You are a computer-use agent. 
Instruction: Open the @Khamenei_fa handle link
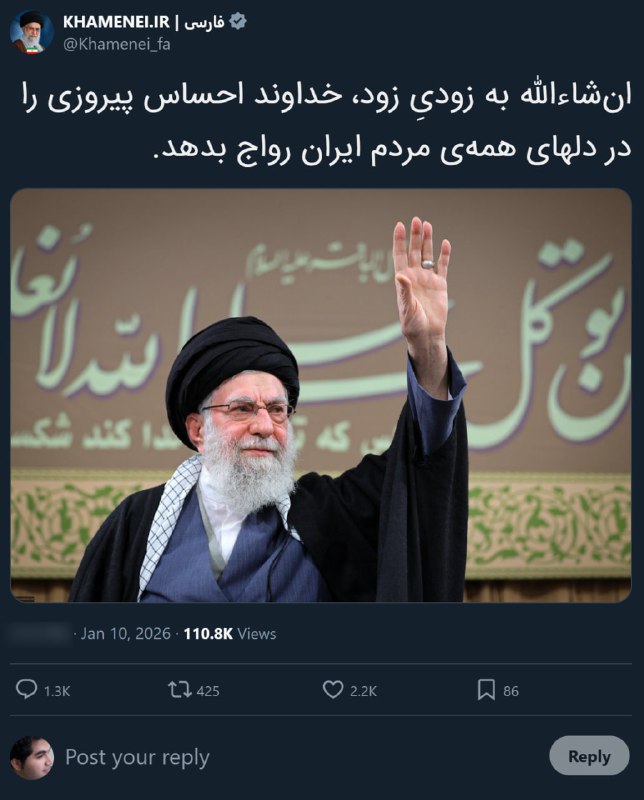tap(117, 44)
